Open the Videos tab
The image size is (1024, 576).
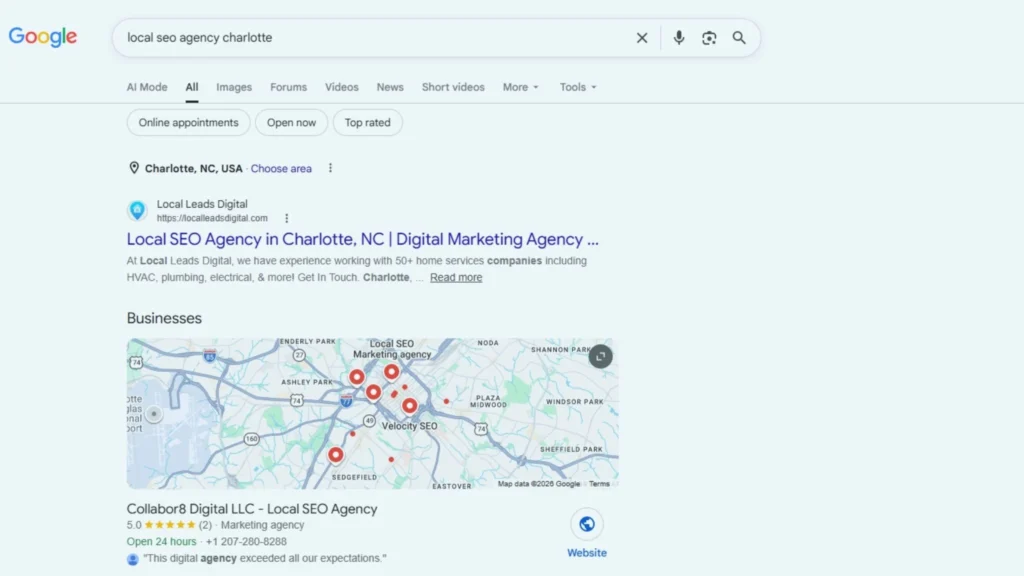pos(342,87)
